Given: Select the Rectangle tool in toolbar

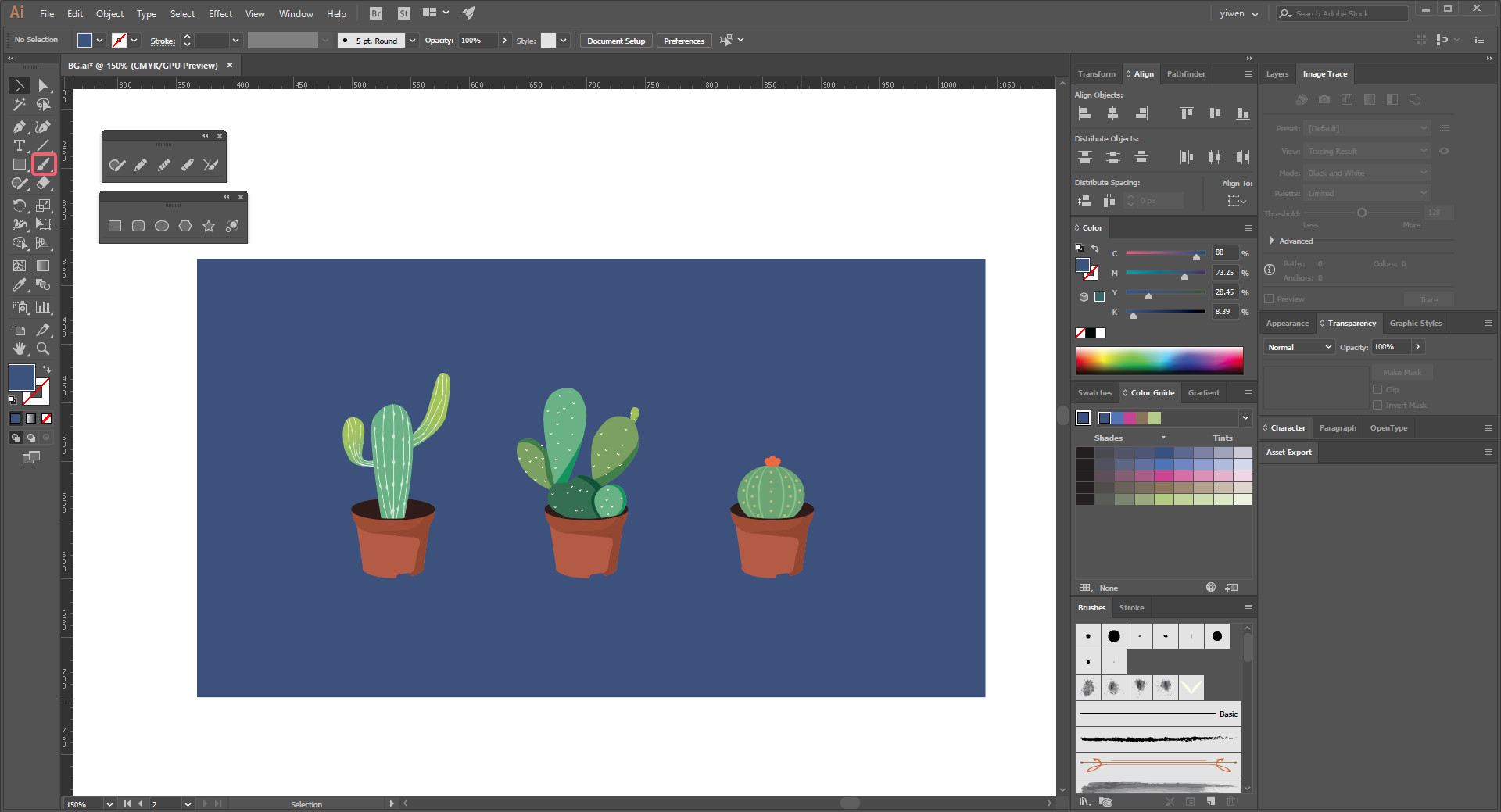Looking at the screenshot, I should click(20, 164).
